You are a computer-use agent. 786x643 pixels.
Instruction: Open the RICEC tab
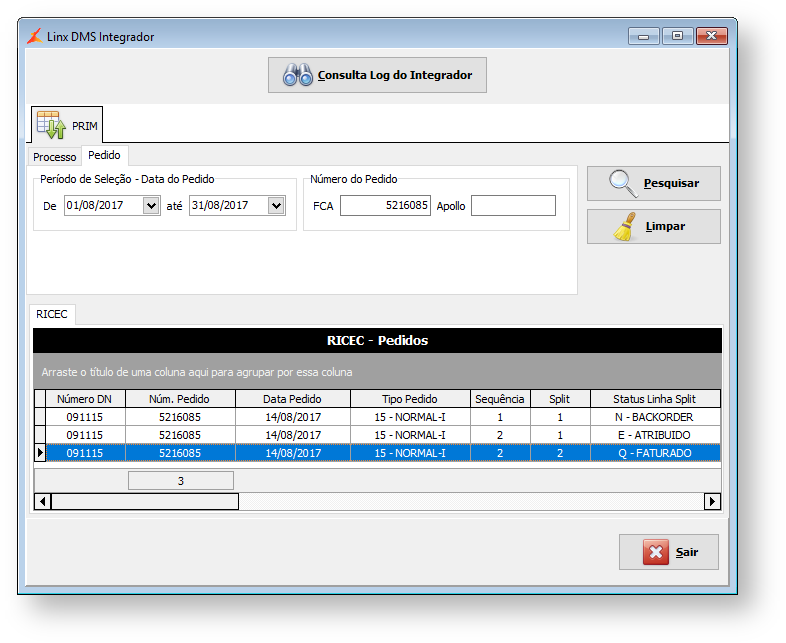coord(52,314)
